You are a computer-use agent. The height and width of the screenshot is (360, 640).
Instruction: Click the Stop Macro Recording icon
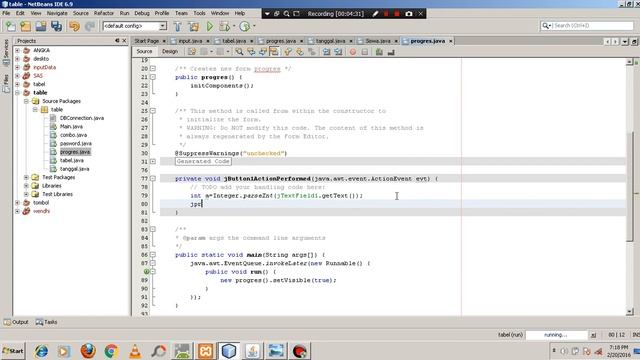[364, 52]
